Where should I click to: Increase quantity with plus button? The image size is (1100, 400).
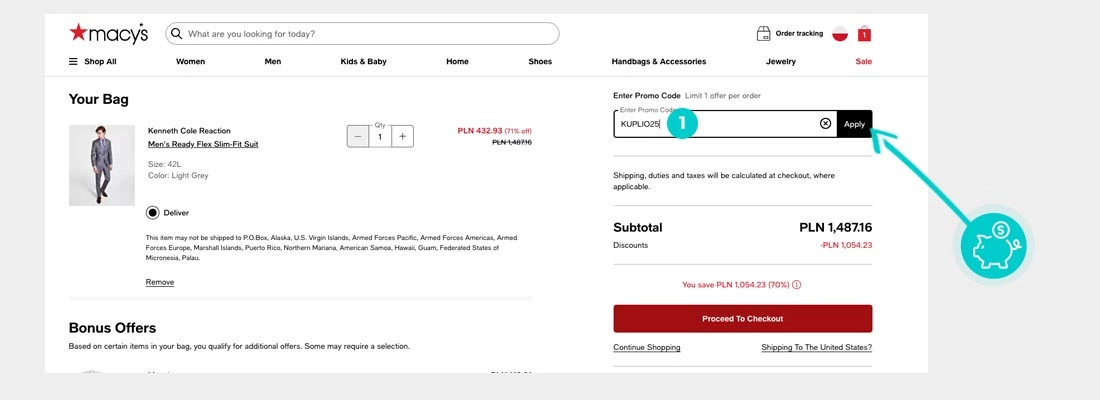tap(402, 136)
